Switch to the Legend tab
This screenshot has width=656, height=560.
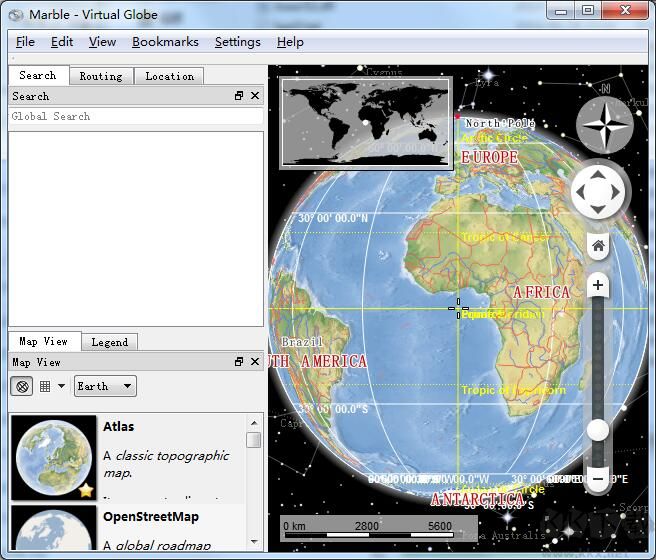(x=109, y=342)
